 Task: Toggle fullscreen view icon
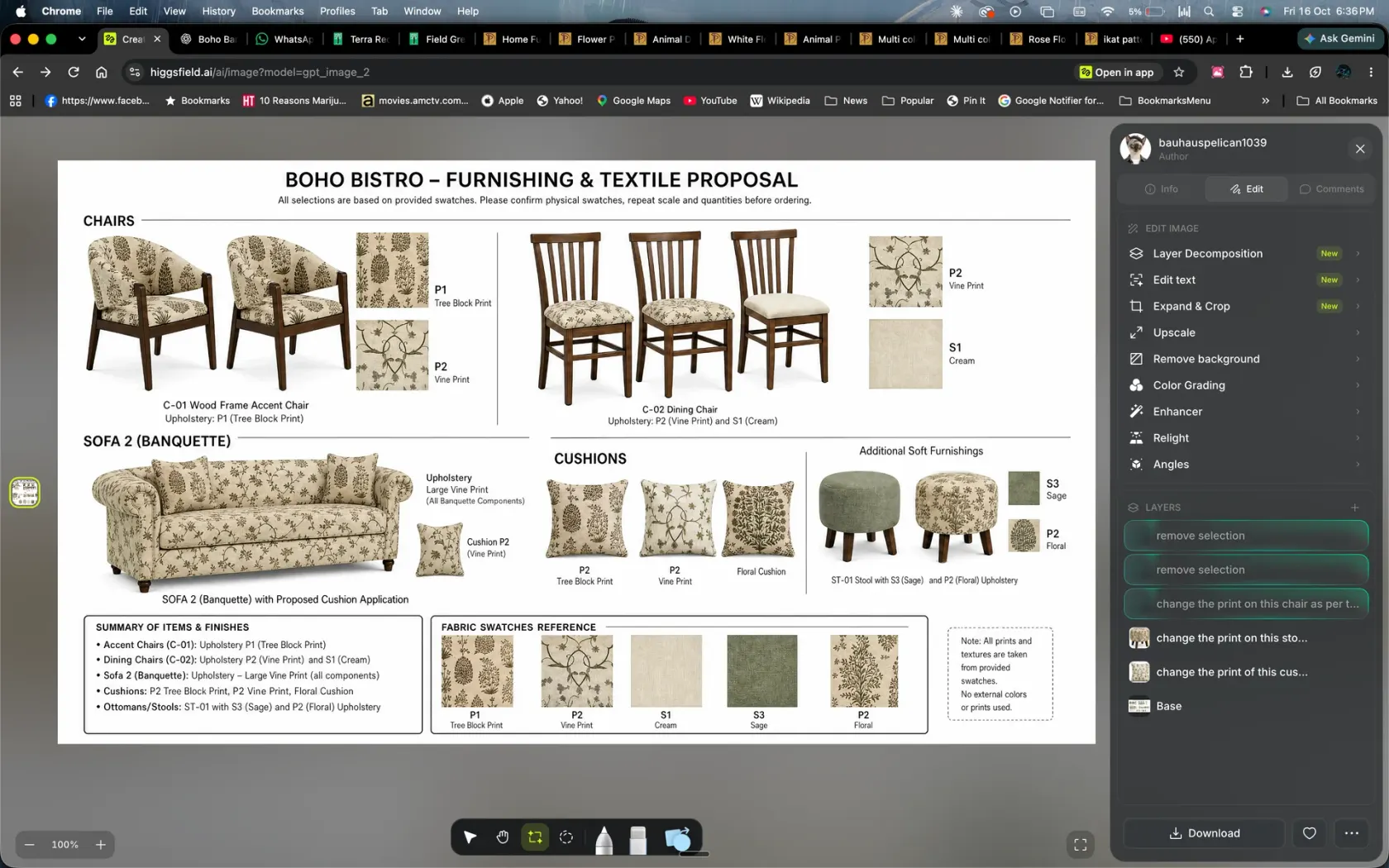pos(1080,844)
